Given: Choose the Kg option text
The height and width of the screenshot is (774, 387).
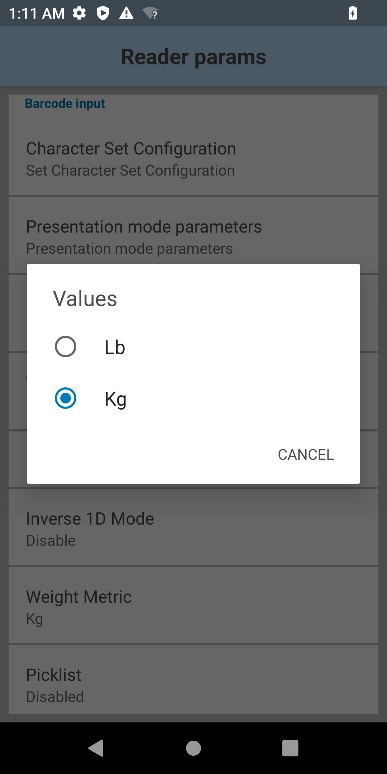Looking at the screenshot, I should (116, 399).
